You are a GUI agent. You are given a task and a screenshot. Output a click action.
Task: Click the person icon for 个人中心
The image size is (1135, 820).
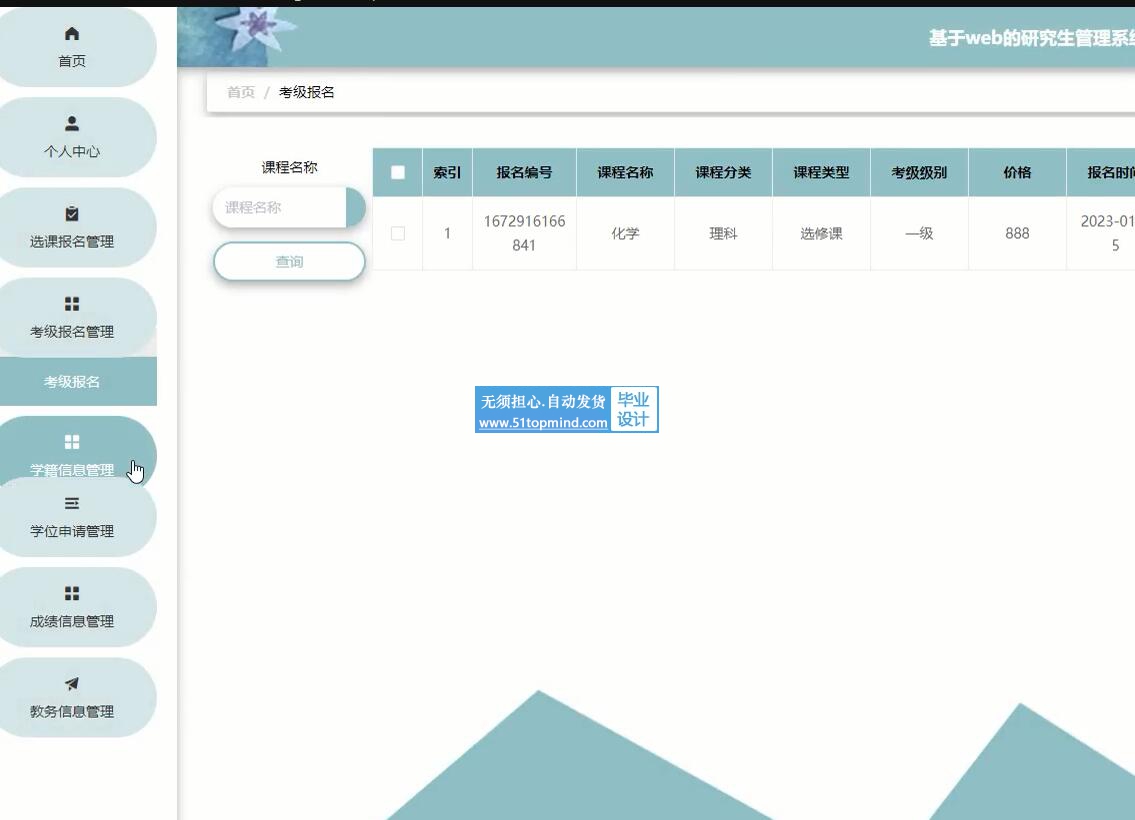[x=72, y=124]
